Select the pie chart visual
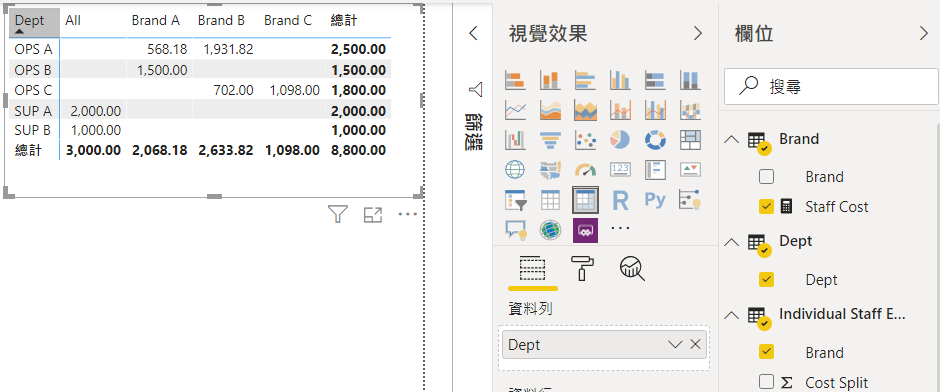 tap(620, 140)
